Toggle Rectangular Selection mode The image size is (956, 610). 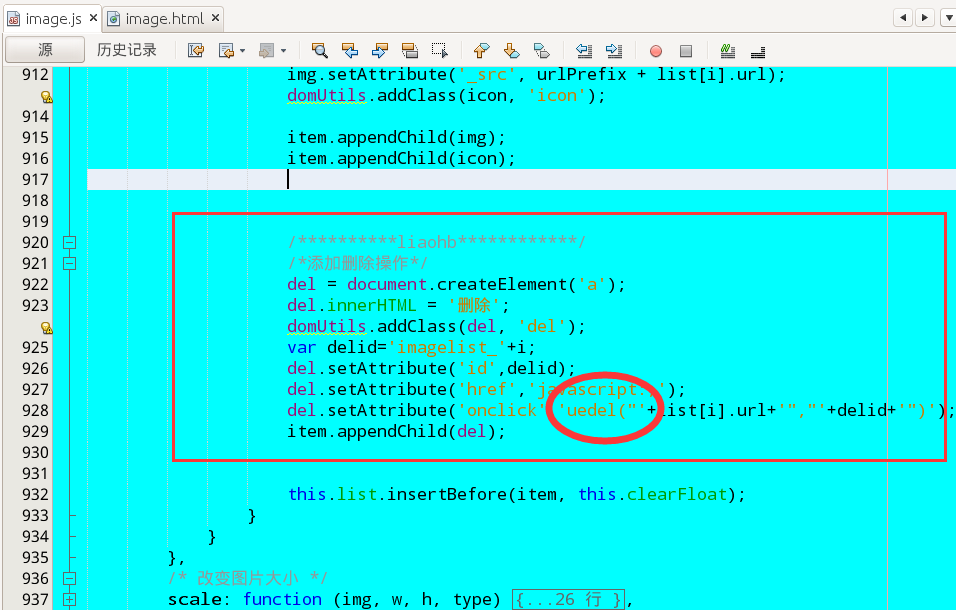pyautogui.click(x=439, y=50)
